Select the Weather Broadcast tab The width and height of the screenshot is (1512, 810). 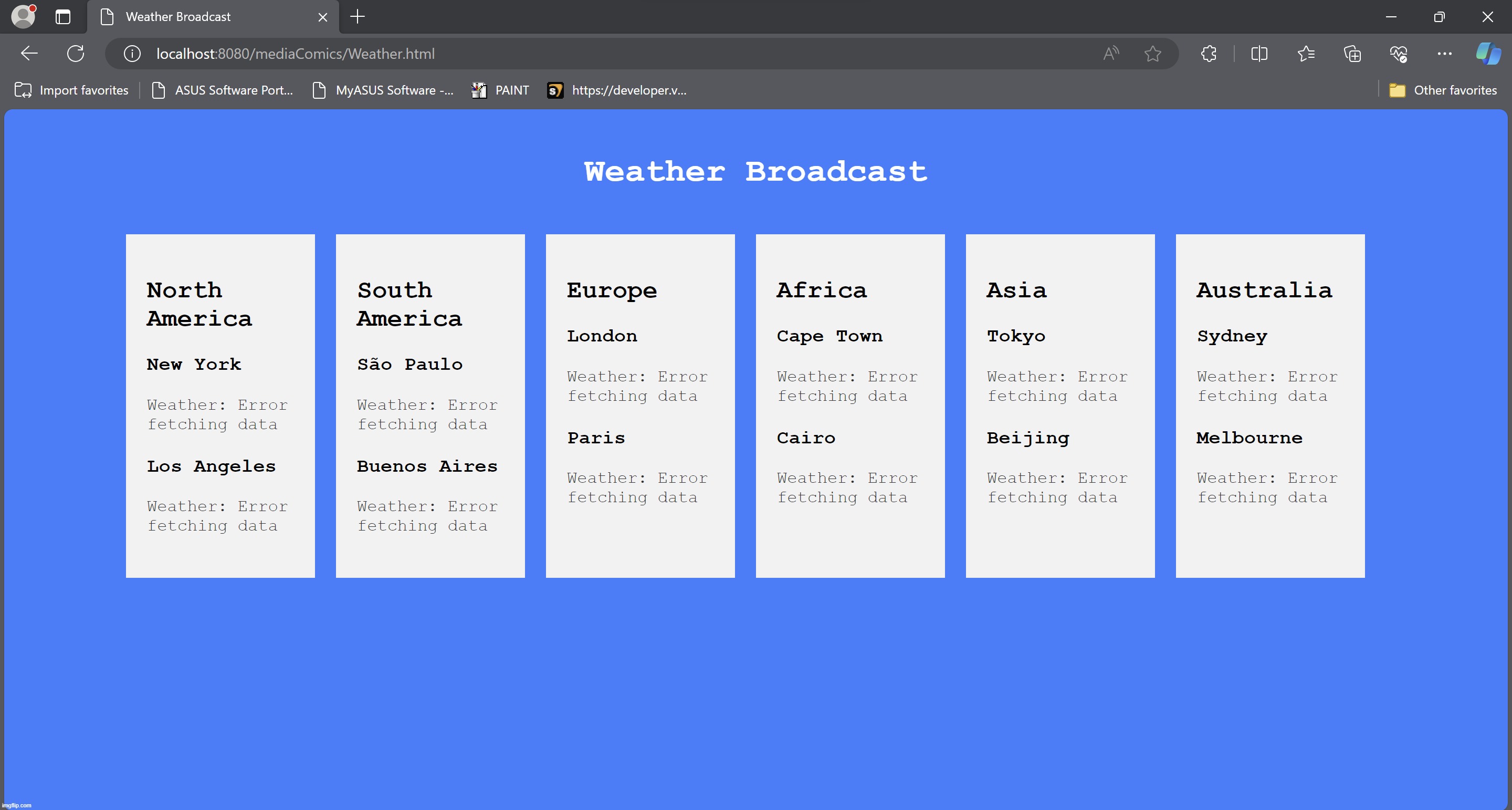pyautogui.click(x=213, y=16)
